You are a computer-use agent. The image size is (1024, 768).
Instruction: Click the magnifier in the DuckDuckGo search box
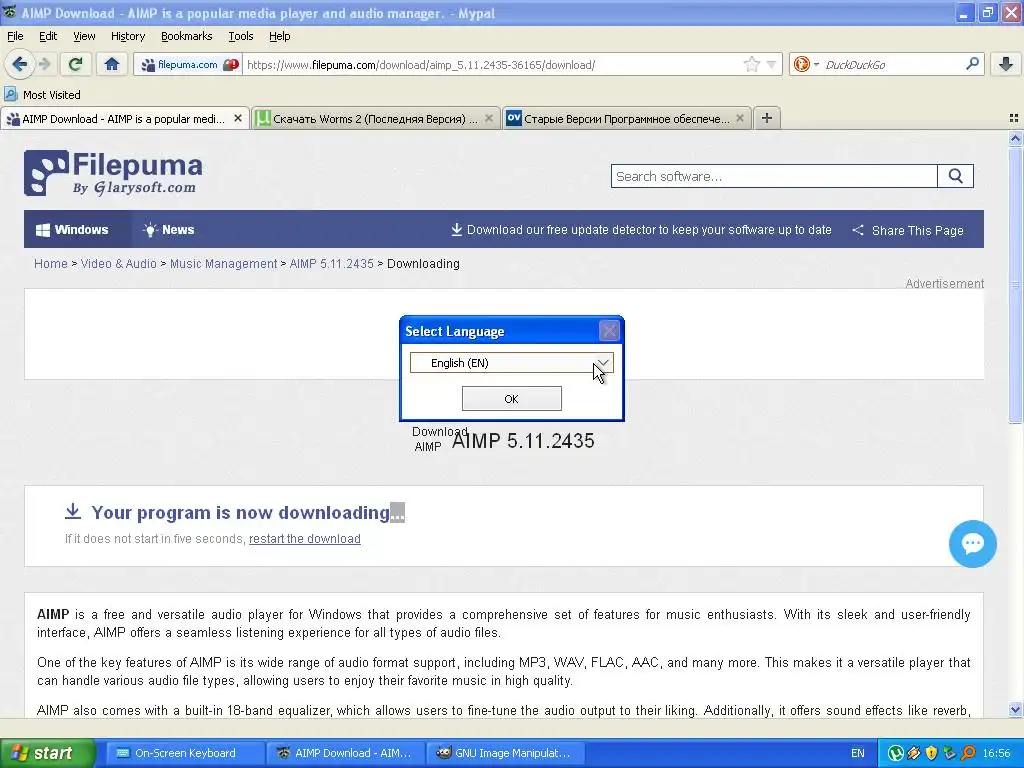pyautogui.click(x=972, y=64)
